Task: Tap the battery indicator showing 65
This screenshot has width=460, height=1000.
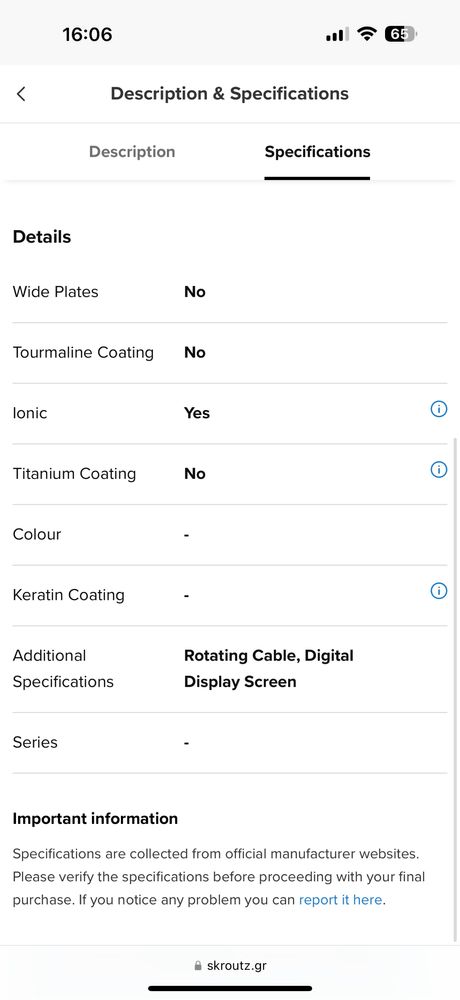Action: pyautogui.click(x=401, y=34)
